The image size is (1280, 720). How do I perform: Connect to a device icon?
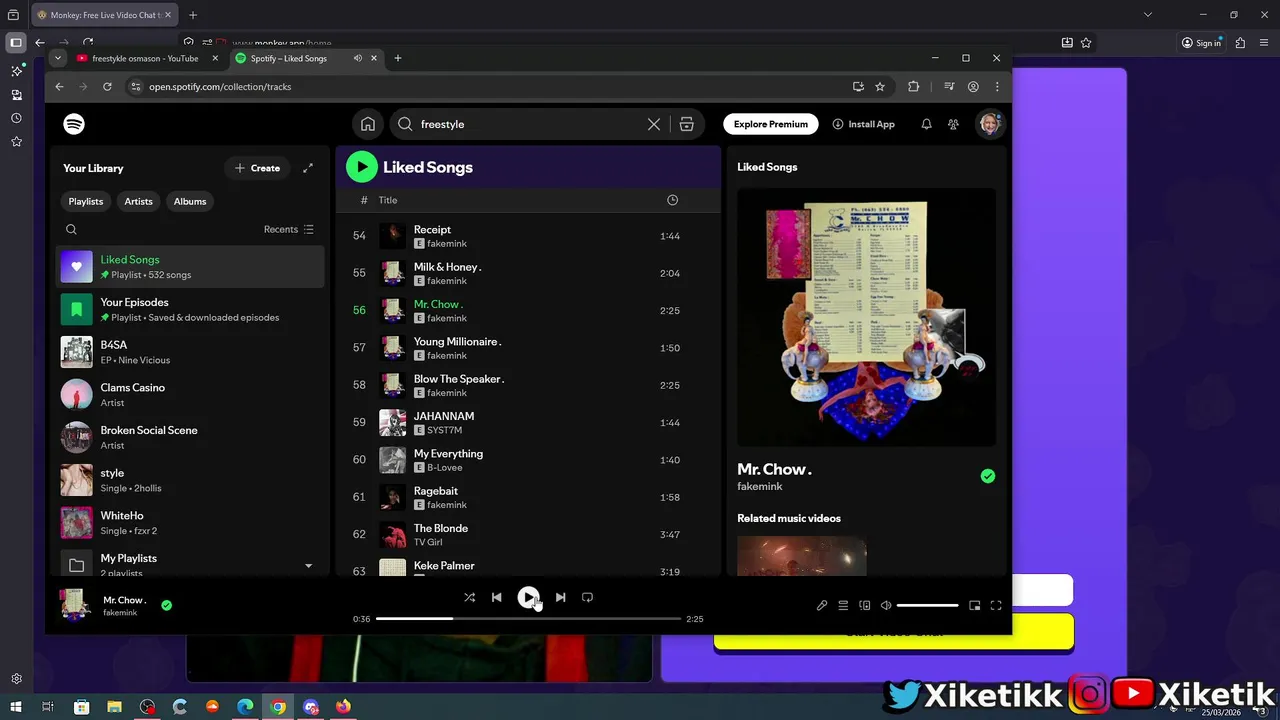(865, 605)
